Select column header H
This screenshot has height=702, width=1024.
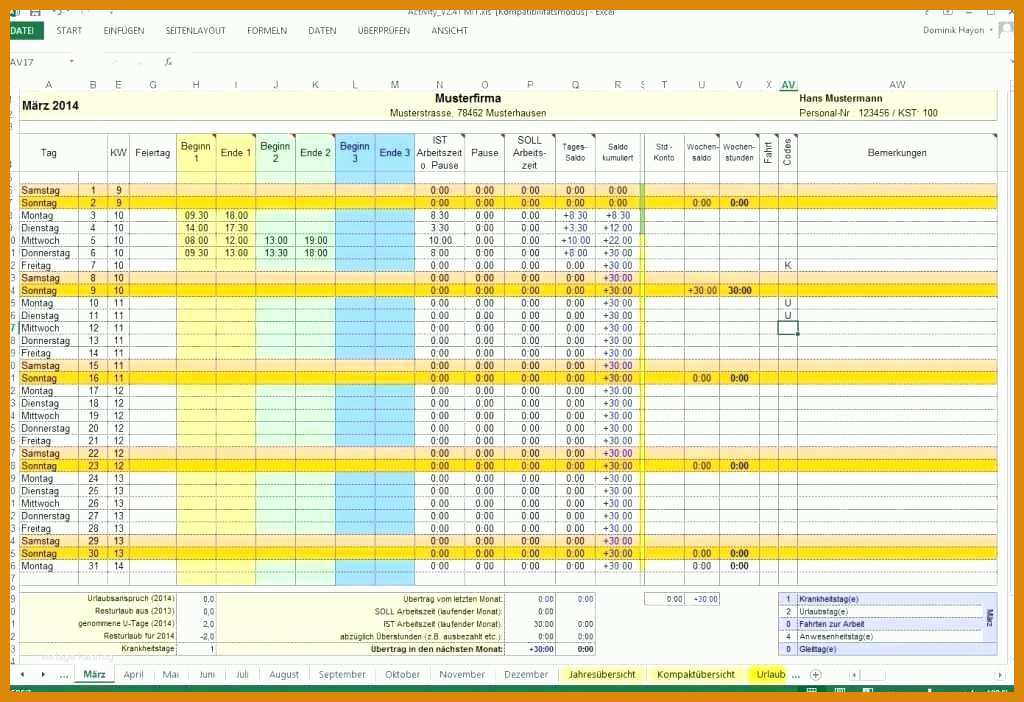[196, 85]
